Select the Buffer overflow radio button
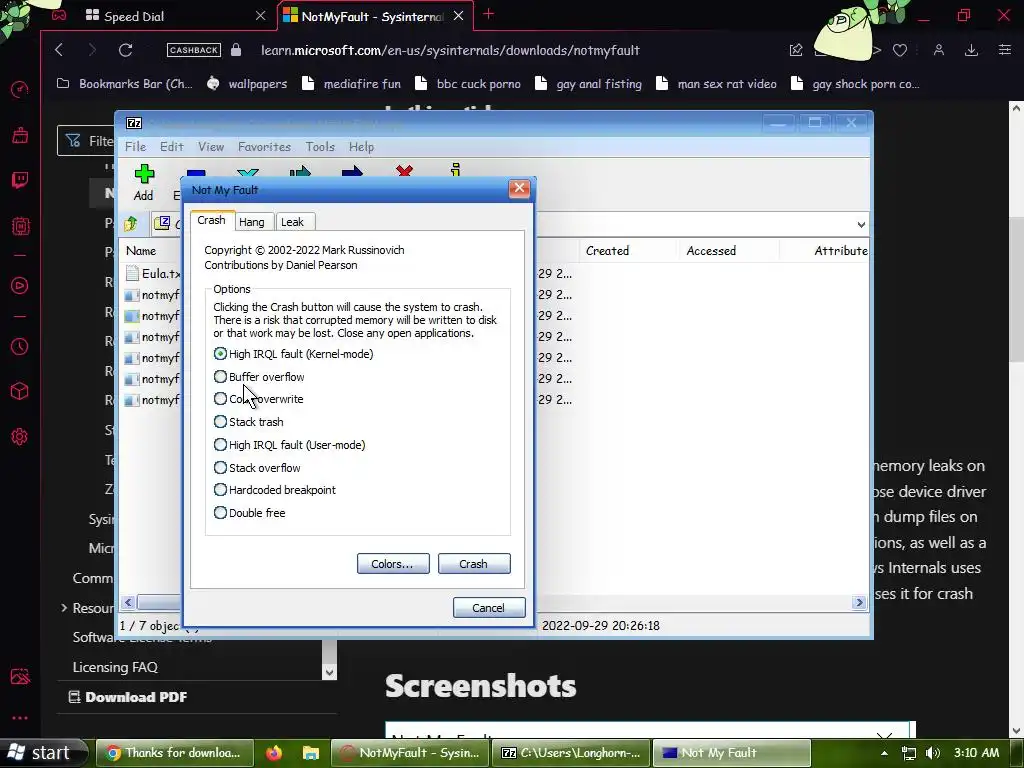Screen dimensions: 1024x768 [220, 377]
